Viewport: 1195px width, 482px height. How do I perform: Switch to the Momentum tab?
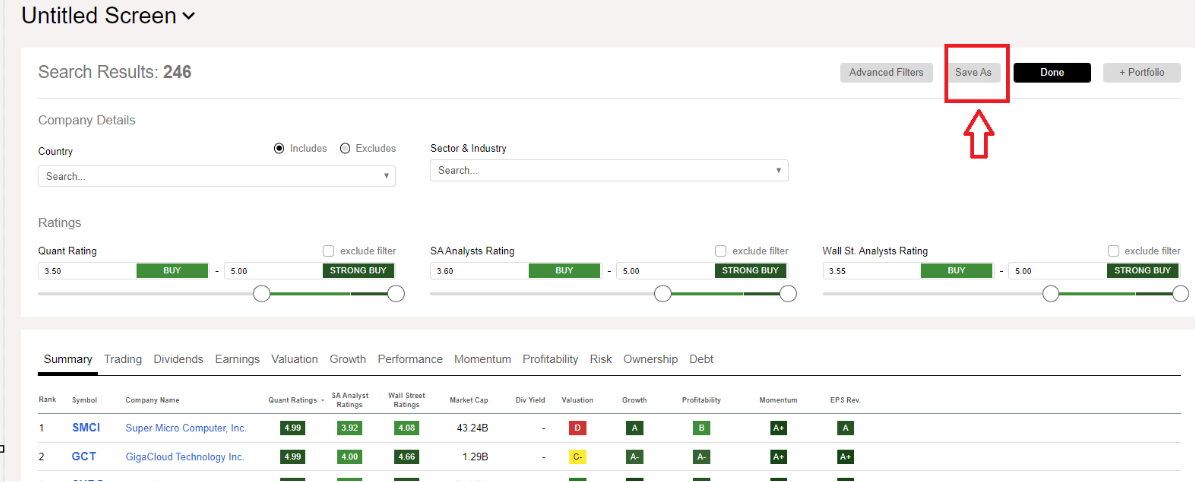482,359
